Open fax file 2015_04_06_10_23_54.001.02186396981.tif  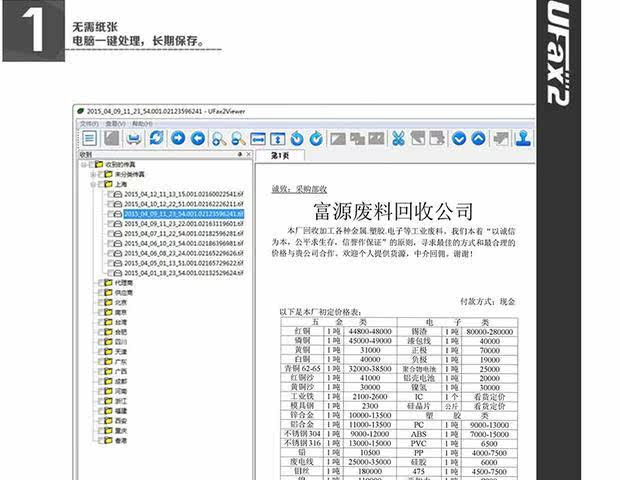pyautogui.click(x=184, y=244)
